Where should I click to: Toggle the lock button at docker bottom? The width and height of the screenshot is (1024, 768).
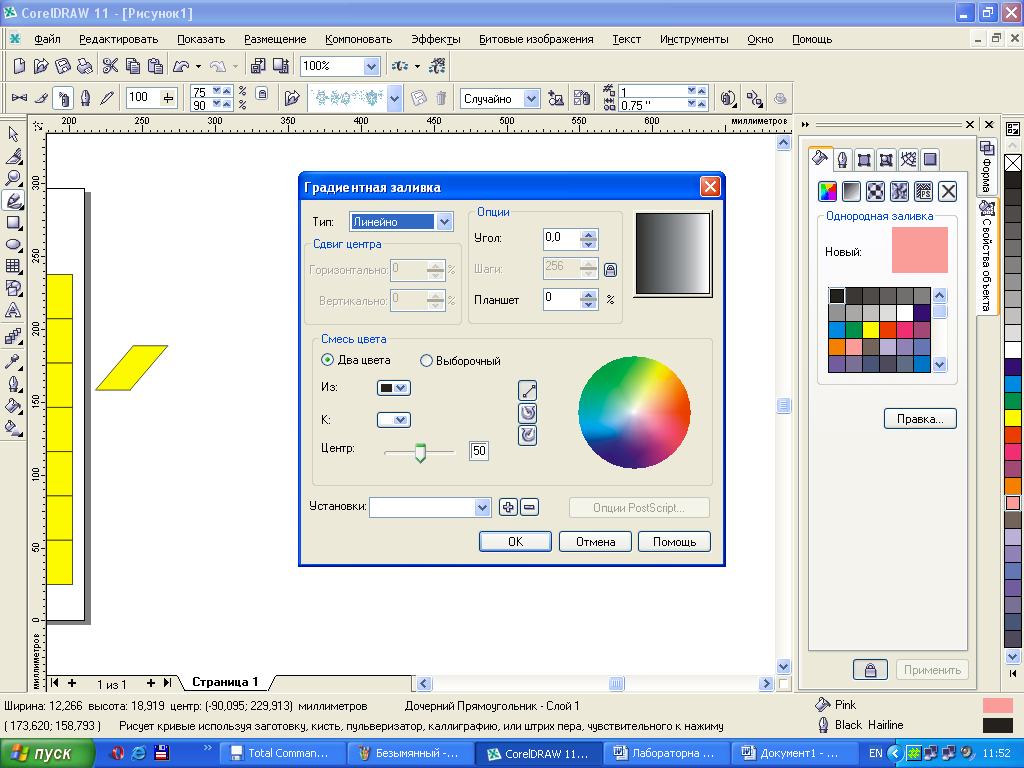pyautogui.click(x=870, y=670)
